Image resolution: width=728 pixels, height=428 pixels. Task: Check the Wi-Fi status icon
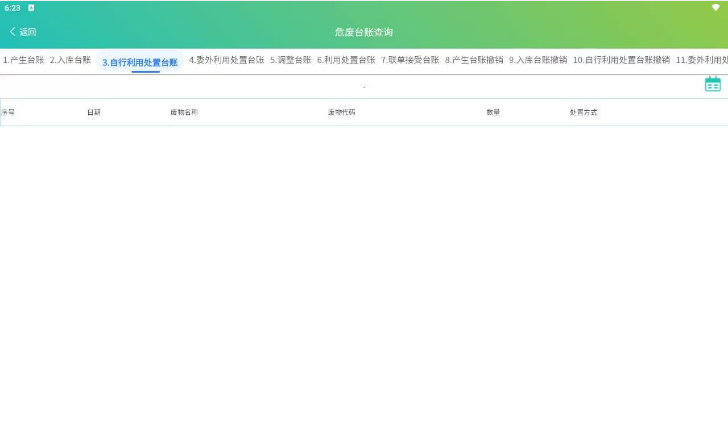tap(715, 7)
